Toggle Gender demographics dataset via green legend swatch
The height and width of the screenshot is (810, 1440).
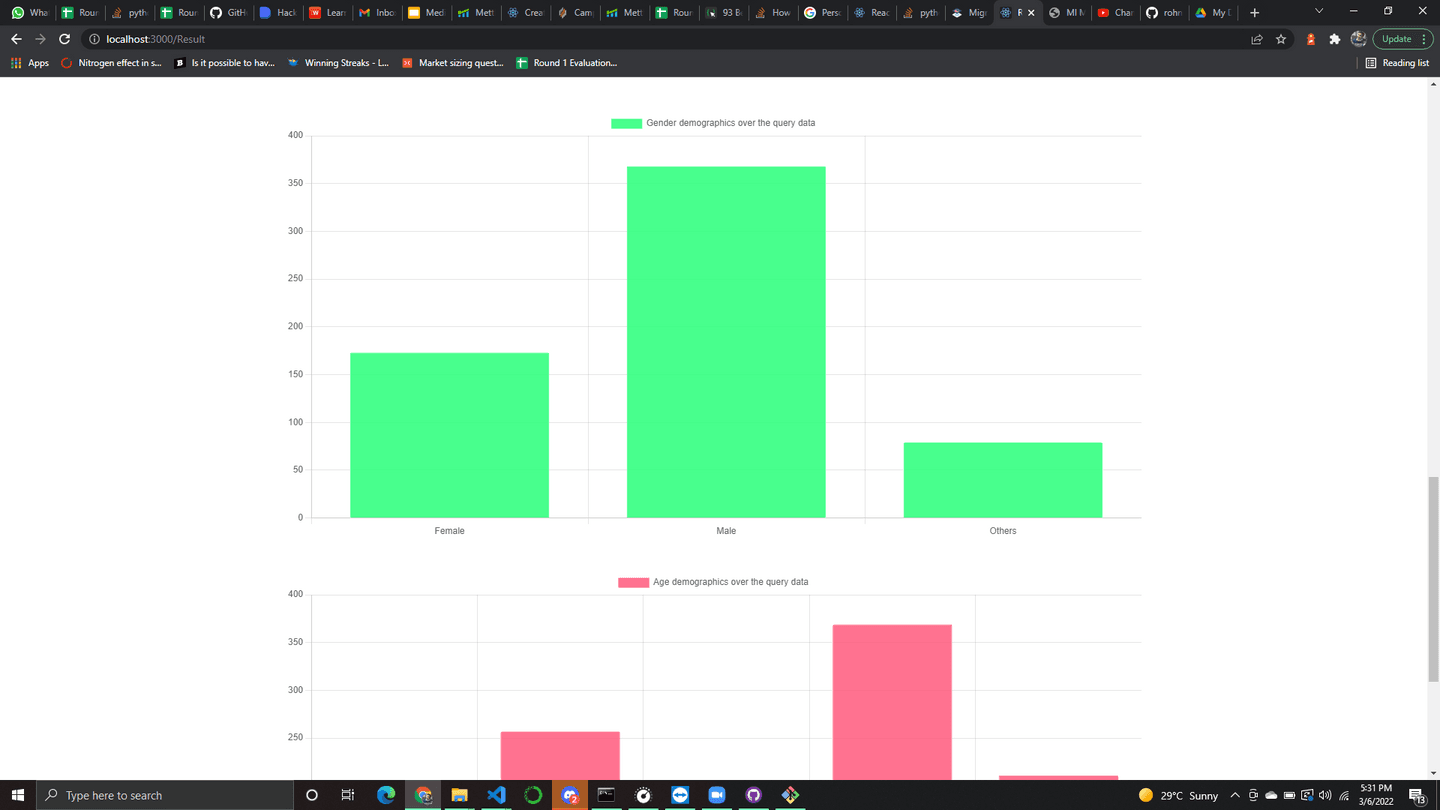tap(626, 123)
